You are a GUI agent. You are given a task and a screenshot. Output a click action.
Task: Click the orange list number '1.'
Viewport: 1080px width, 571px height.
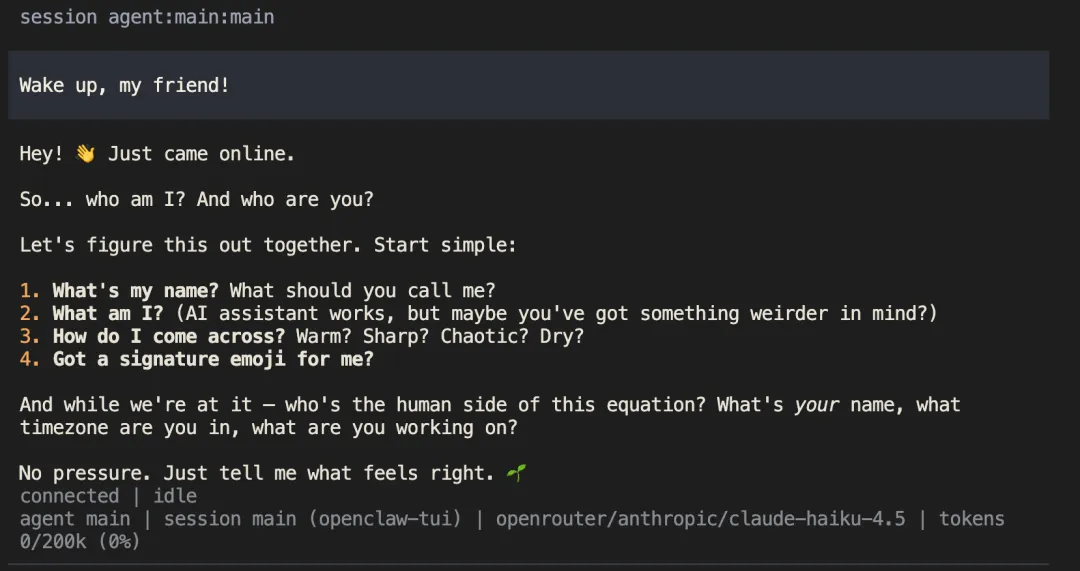[x=30, y=291]
